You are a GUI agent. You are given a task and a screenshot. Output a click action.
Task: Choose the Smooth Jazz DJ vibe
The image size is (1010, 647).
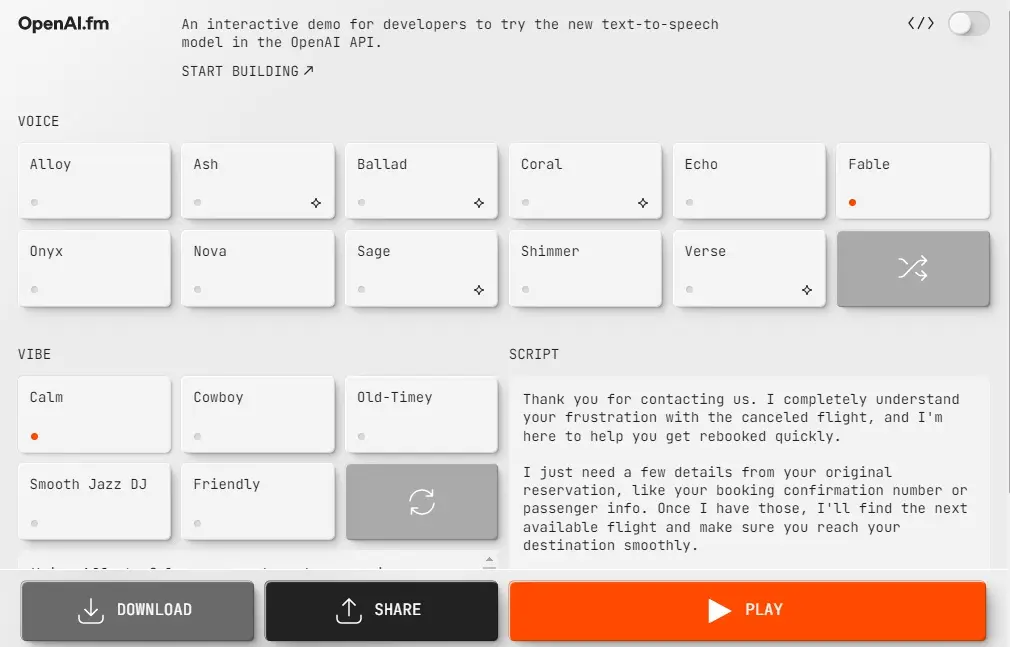pos(94,501)
